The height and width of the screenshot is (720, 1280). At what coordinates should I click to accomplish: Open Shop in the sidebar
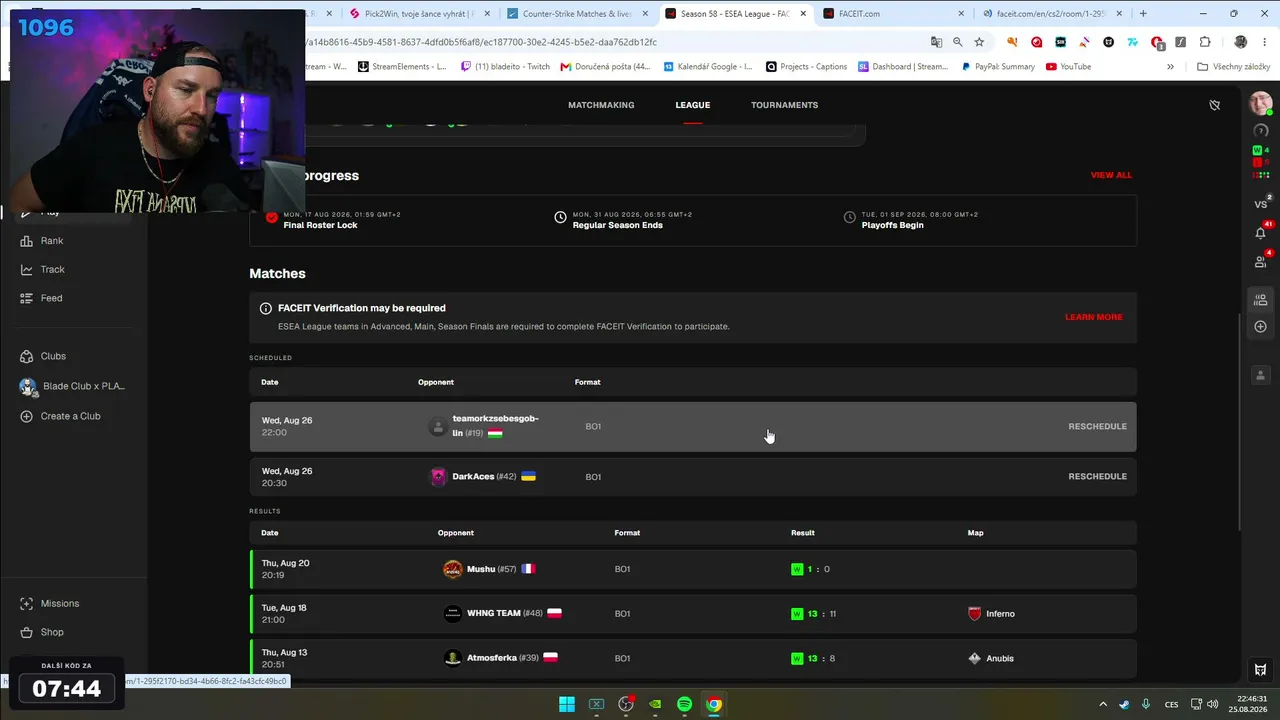[42, 632]
